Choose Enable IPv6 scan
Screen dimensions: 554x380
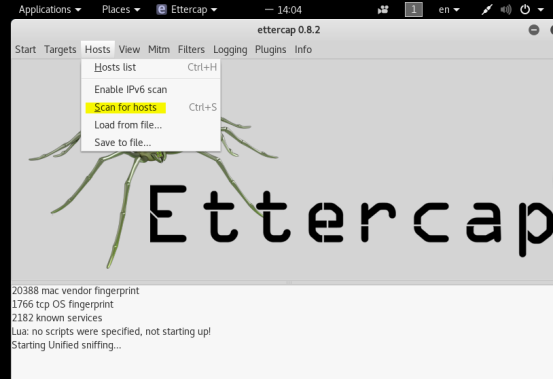pos(151,89)
